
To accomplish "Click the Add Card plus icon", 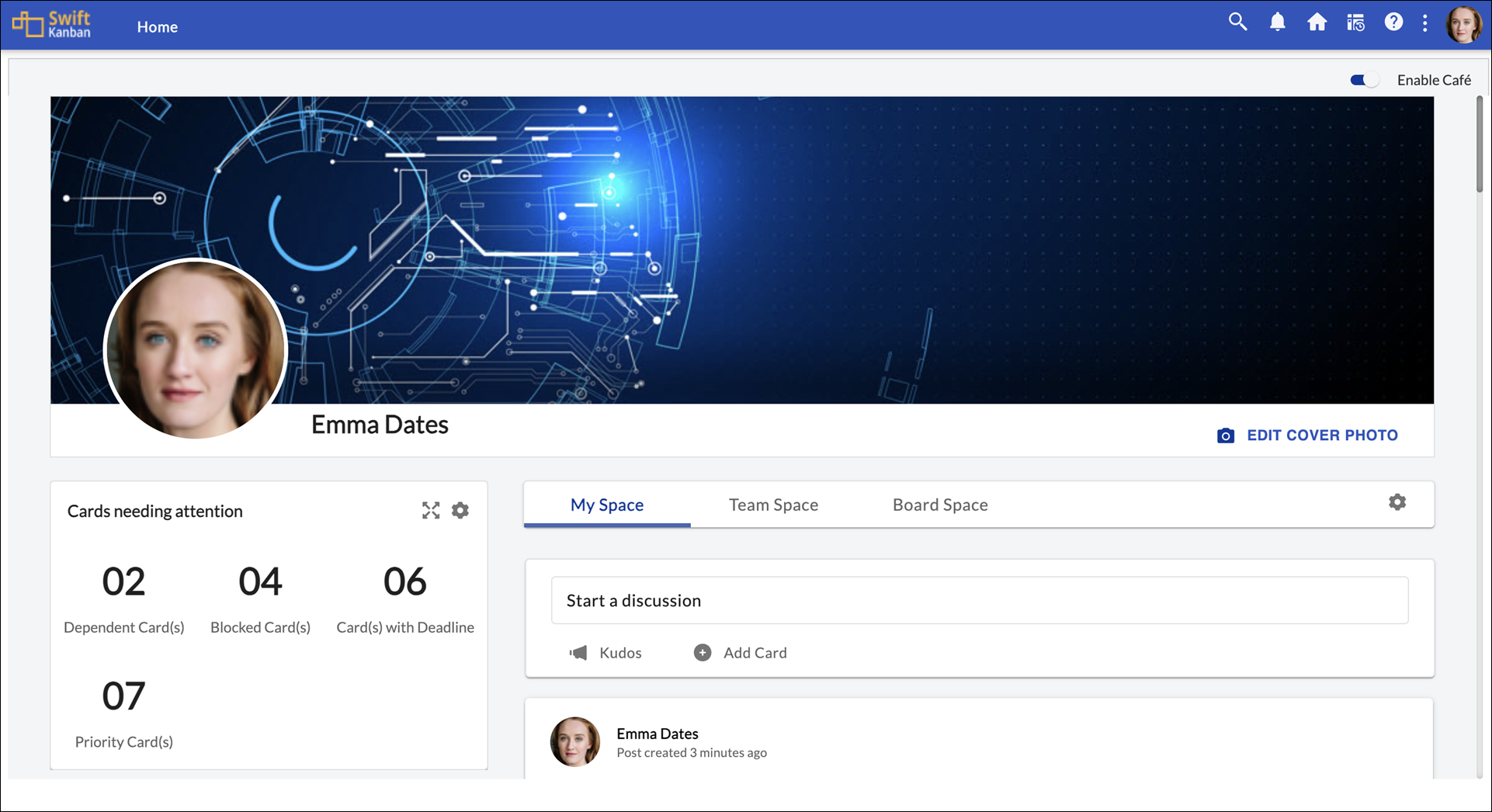I will [703, 653].
